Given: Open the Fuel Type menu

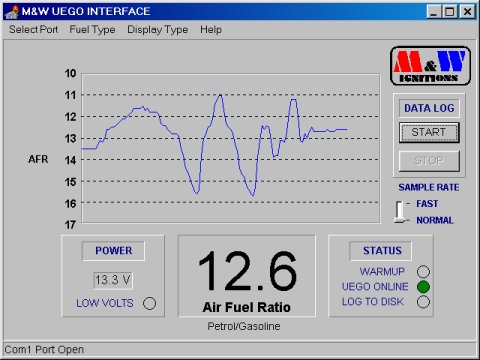Looking at the screenshot, I should click(x=92, y=30).
